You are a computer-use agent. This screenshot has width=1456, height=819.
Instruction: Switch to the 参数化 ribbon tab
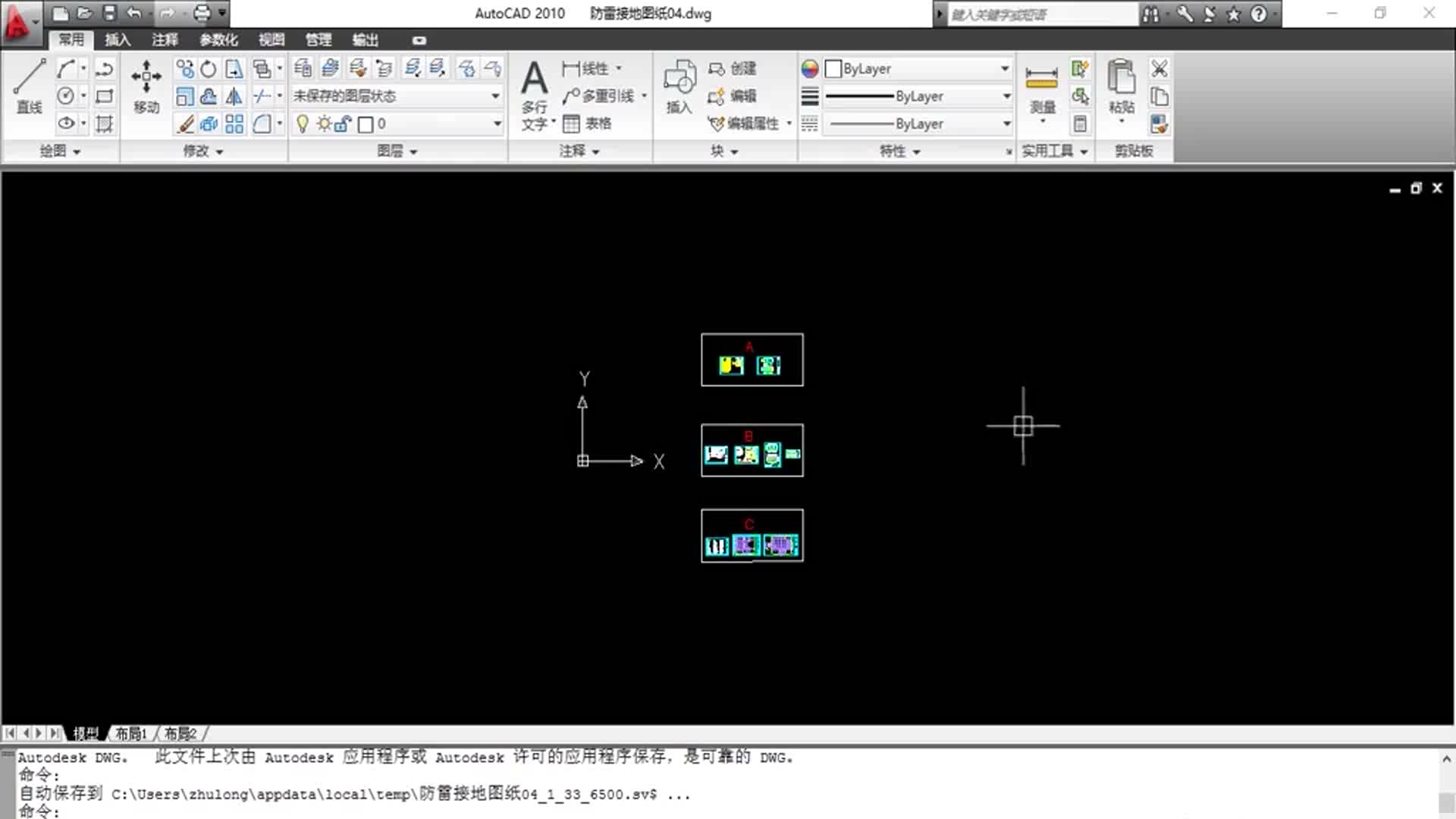point(218,40)
